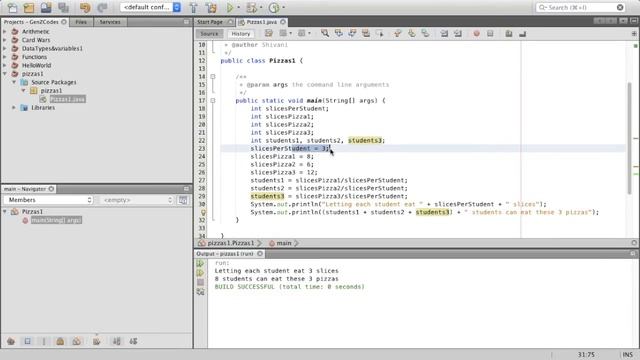Image resolution: width=640 pixels, height=360 pixels.
Task: Select main(String[] args) in Navigator
Action: click(x=56, y=220)
